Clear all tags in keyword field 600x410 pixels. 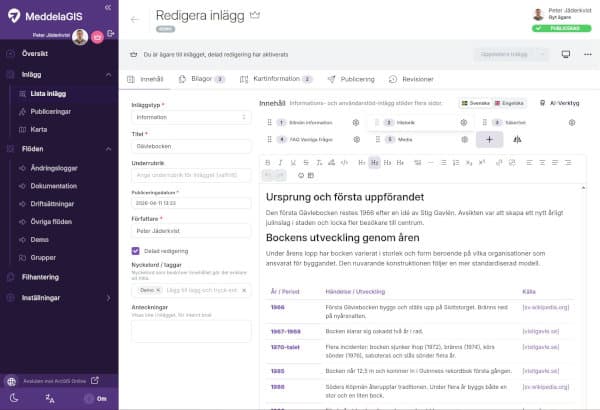(x=244, y=290)
